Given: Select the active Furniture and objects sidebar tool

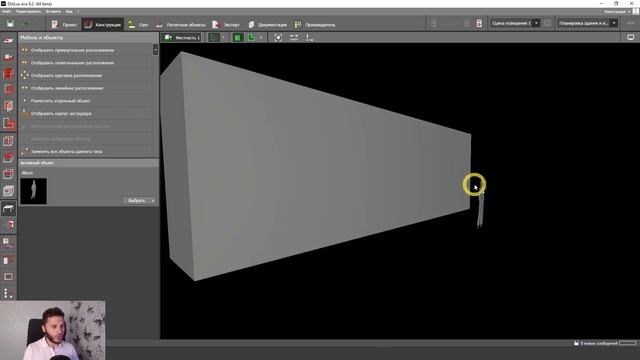Looking at the screenshot, I should point(8,209).
